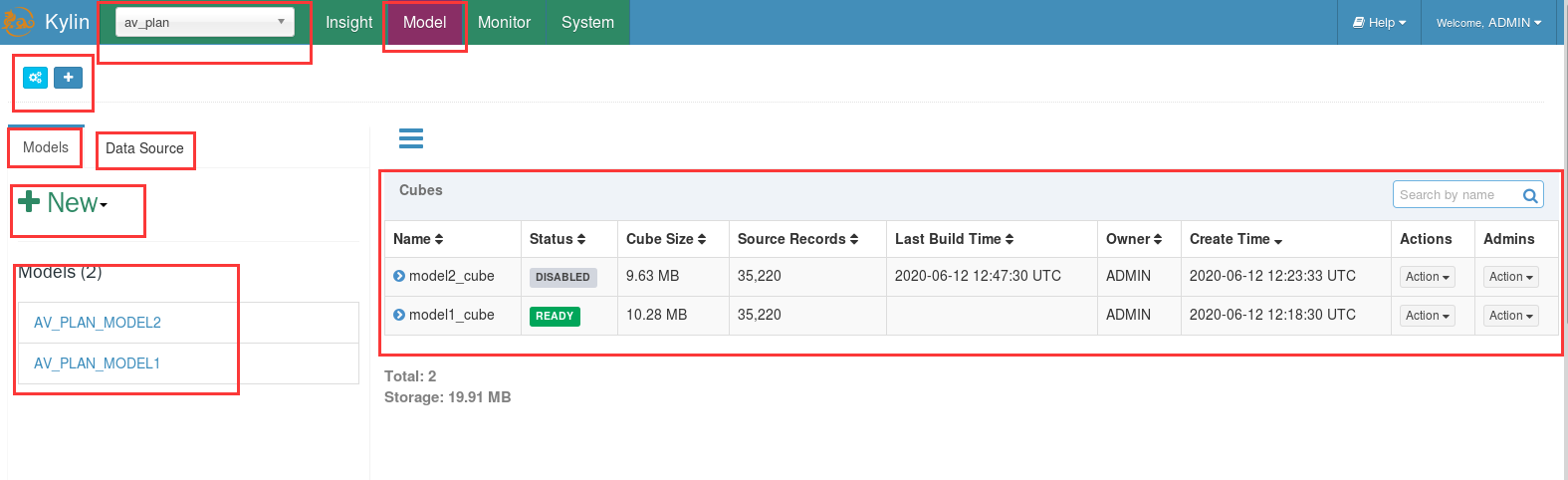Select the Models tab
1568x480 pixels.
46,147
